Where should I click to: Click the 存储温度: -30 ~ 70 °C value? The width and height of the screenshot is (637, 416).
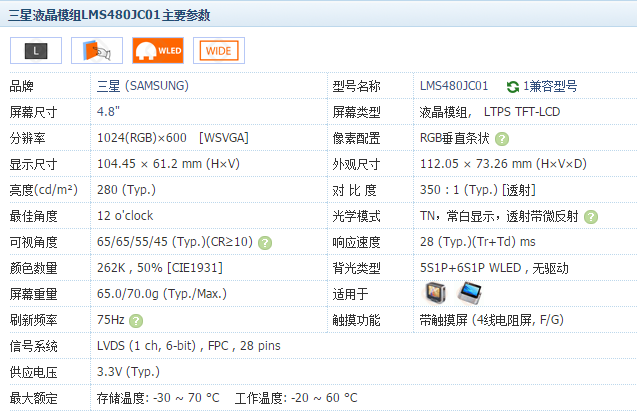tap(158, 398)
